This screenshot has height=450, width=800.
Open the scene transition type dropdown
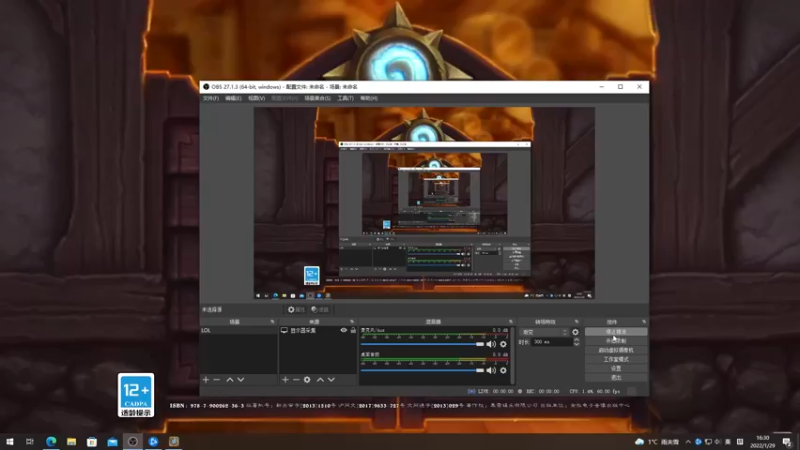pyautogui.click(x=544, y=332)
